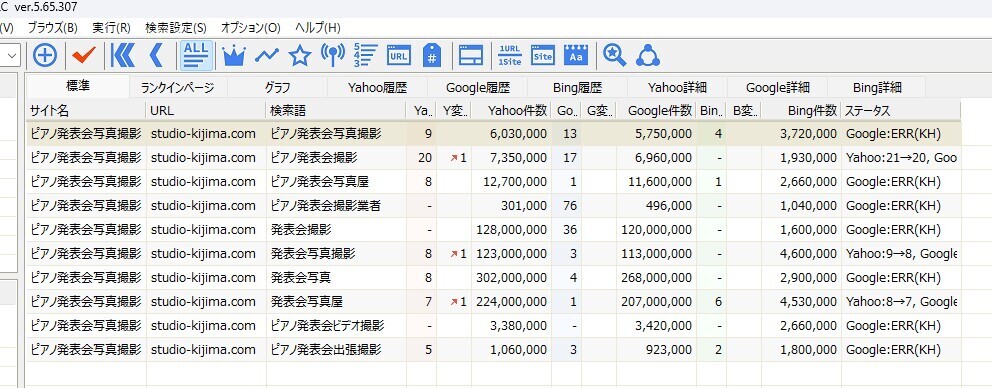992x388 pixels.
Task: Click the Google count 923,000 cell
Action: click(x=656, y=349)
